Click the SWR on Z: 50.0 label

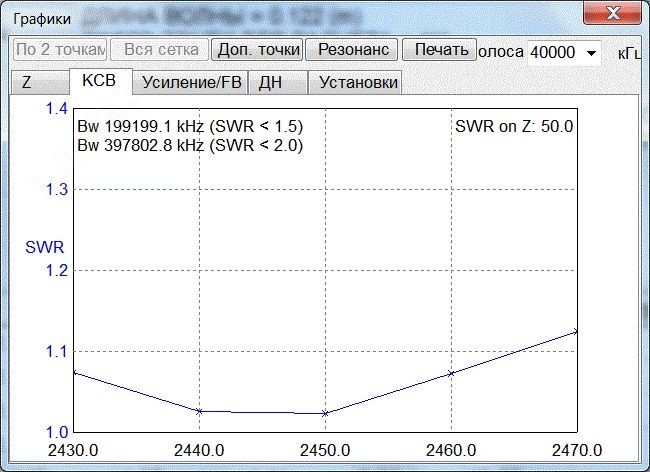(514, 126)
